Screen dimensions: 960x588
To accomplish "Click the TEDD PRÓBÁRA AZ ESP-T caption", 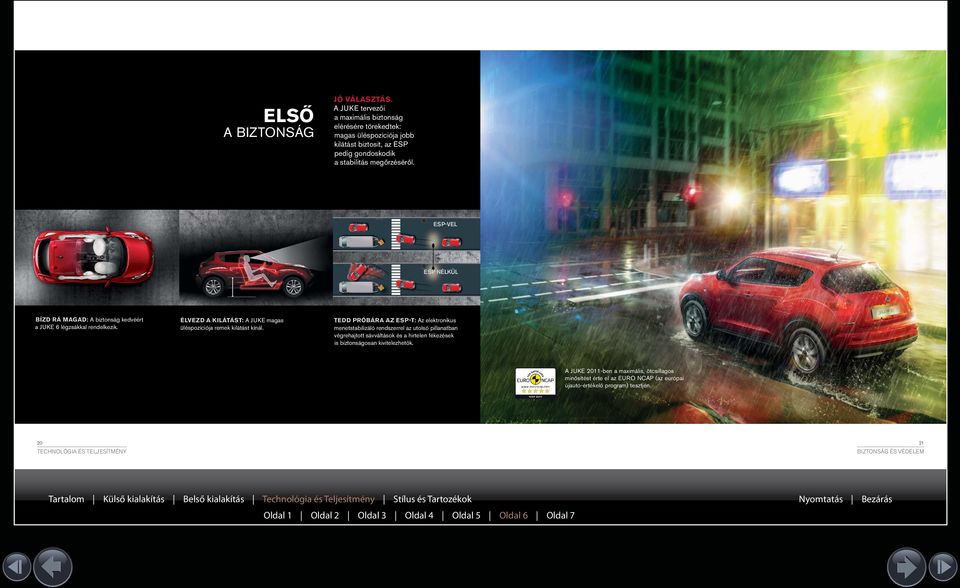I will coord(396,331).
